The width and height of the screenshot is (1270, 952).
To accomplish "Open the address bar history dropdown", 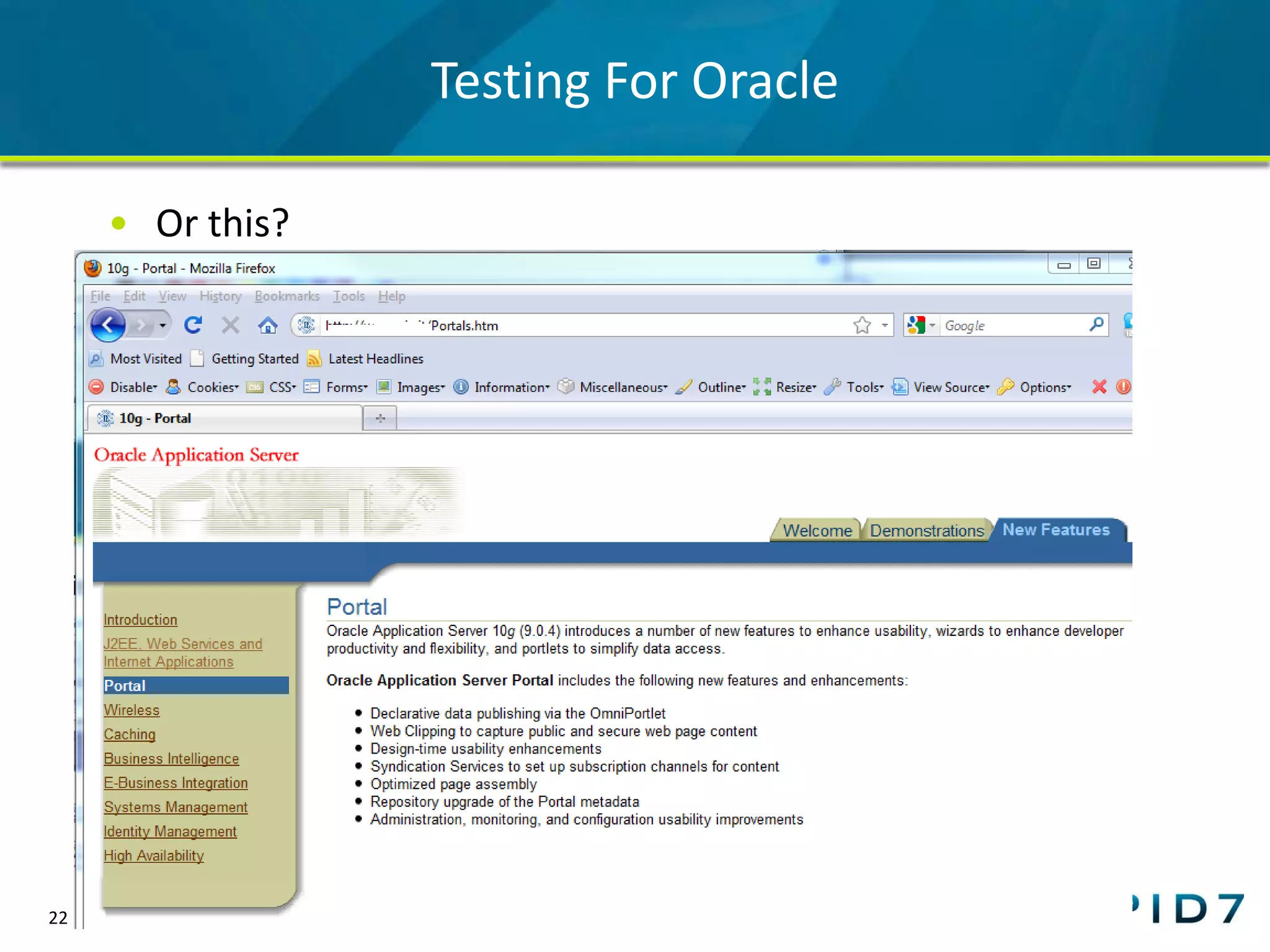I will pyautogui.click(x=885, y=325).
